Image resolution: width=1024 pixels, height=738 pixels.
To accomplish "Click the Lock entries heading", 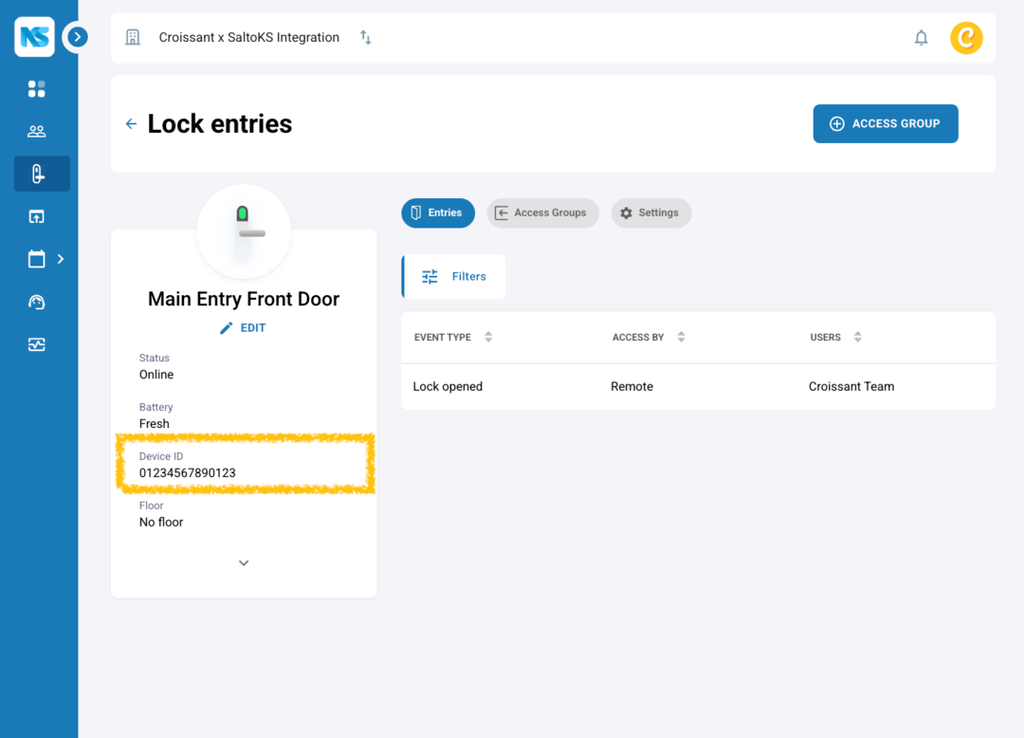I will click(x=220, y=124).
